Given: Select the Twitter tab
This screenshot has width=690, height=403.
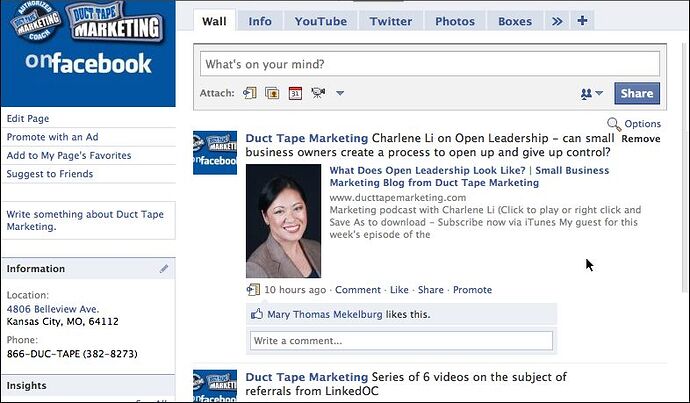Looking at the screenshot, I should (x=391, y=21).
